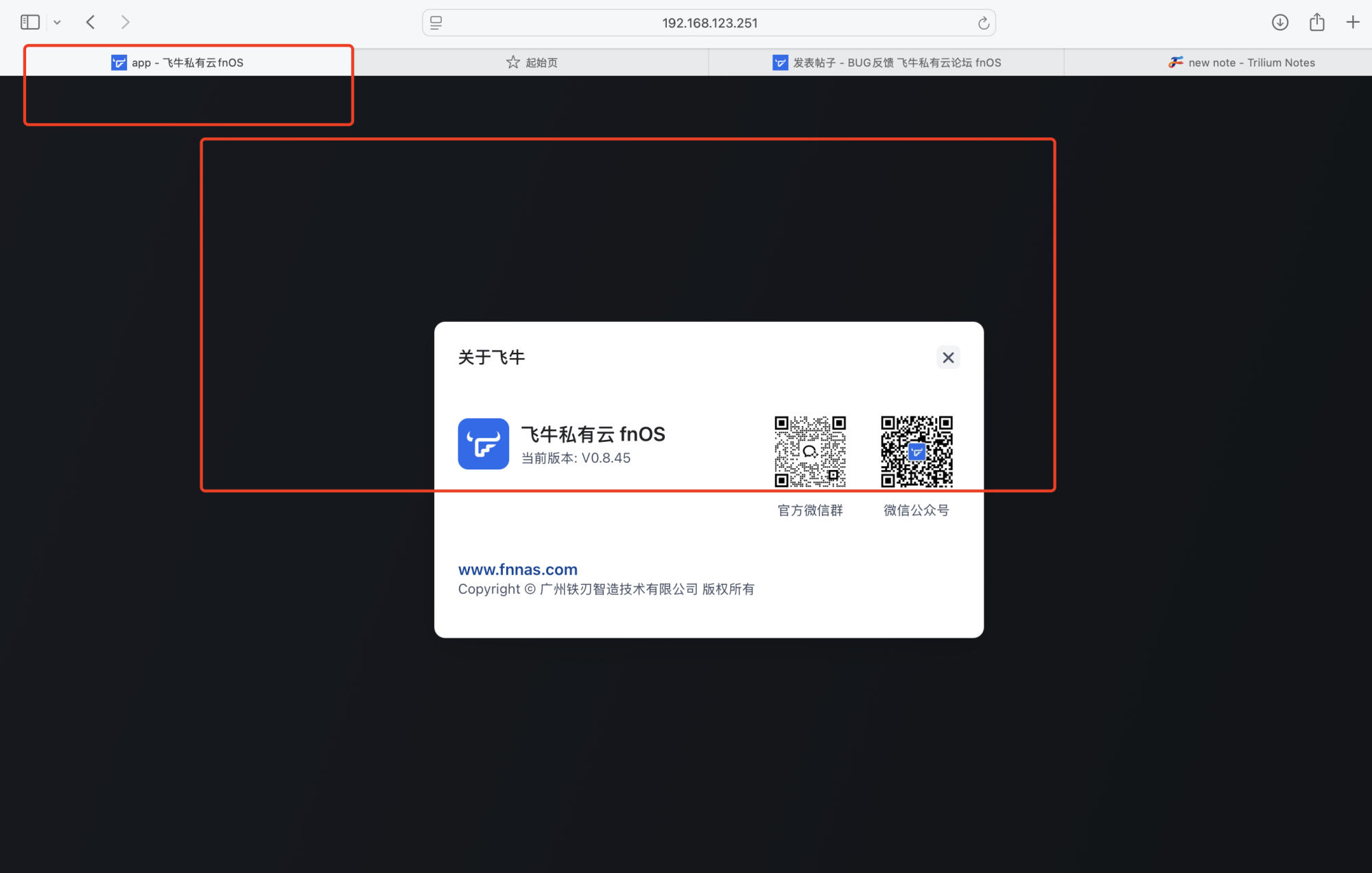Add a new tab with plus icon
1372x873 pixels.
1353,23
